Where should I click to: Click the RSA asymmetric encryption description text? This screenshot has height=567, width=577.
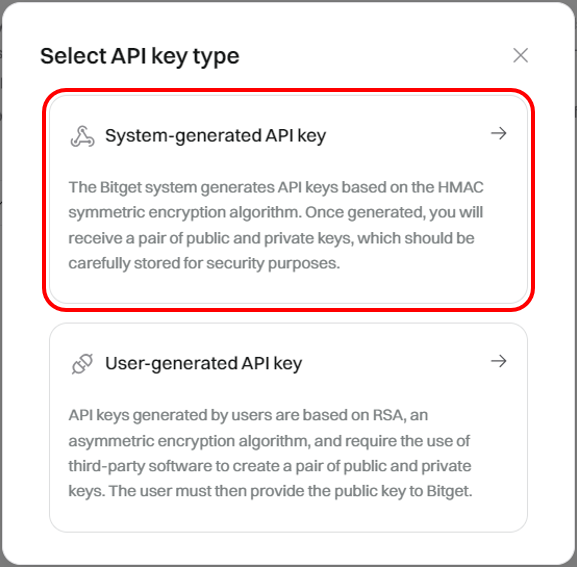[270, 453]
